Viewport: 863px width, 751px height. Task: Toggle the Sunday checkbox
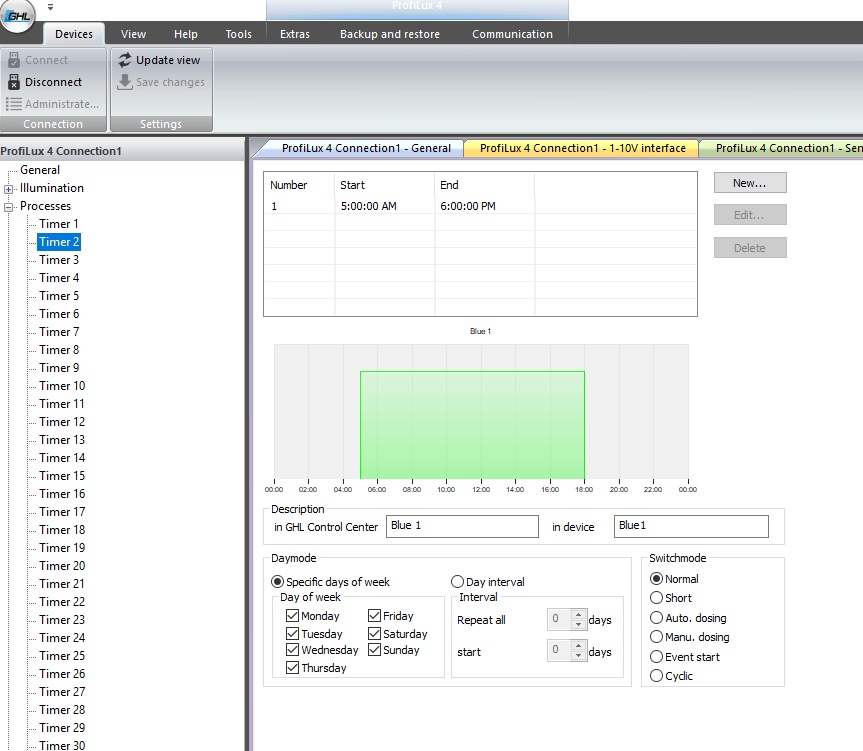click(x=374, y=650)
